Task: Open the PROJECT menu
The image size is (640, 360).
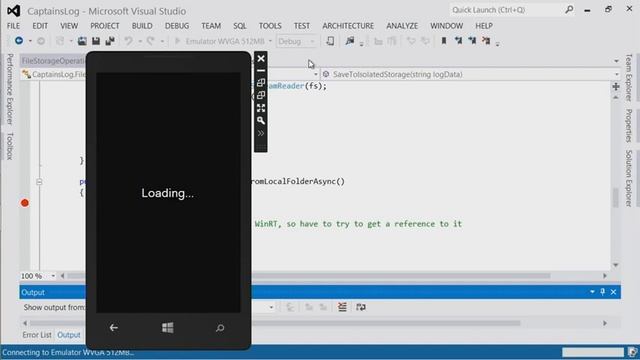Action: point(105,26)
